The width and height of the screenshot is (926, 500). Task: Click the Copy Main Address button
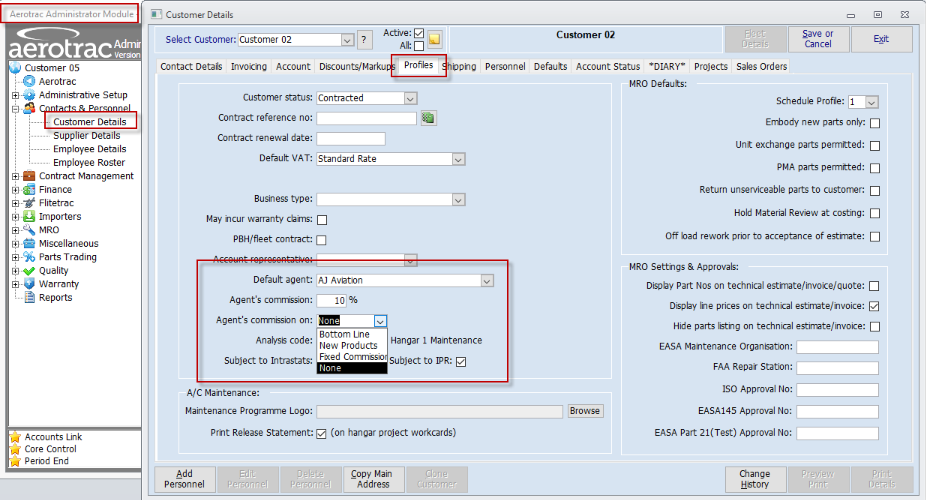click(373, 479)
